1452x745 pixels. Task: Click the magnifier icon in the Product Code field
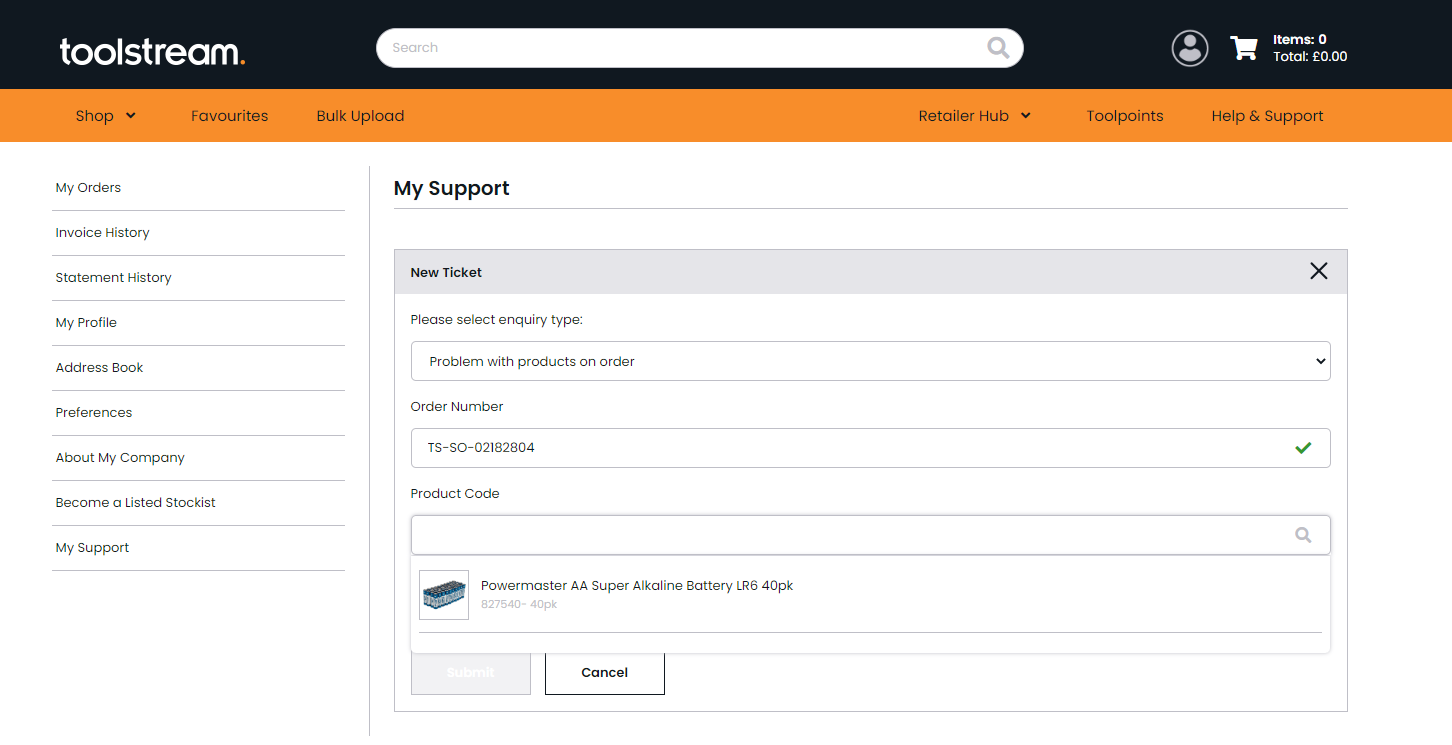tap(1303, 534)
